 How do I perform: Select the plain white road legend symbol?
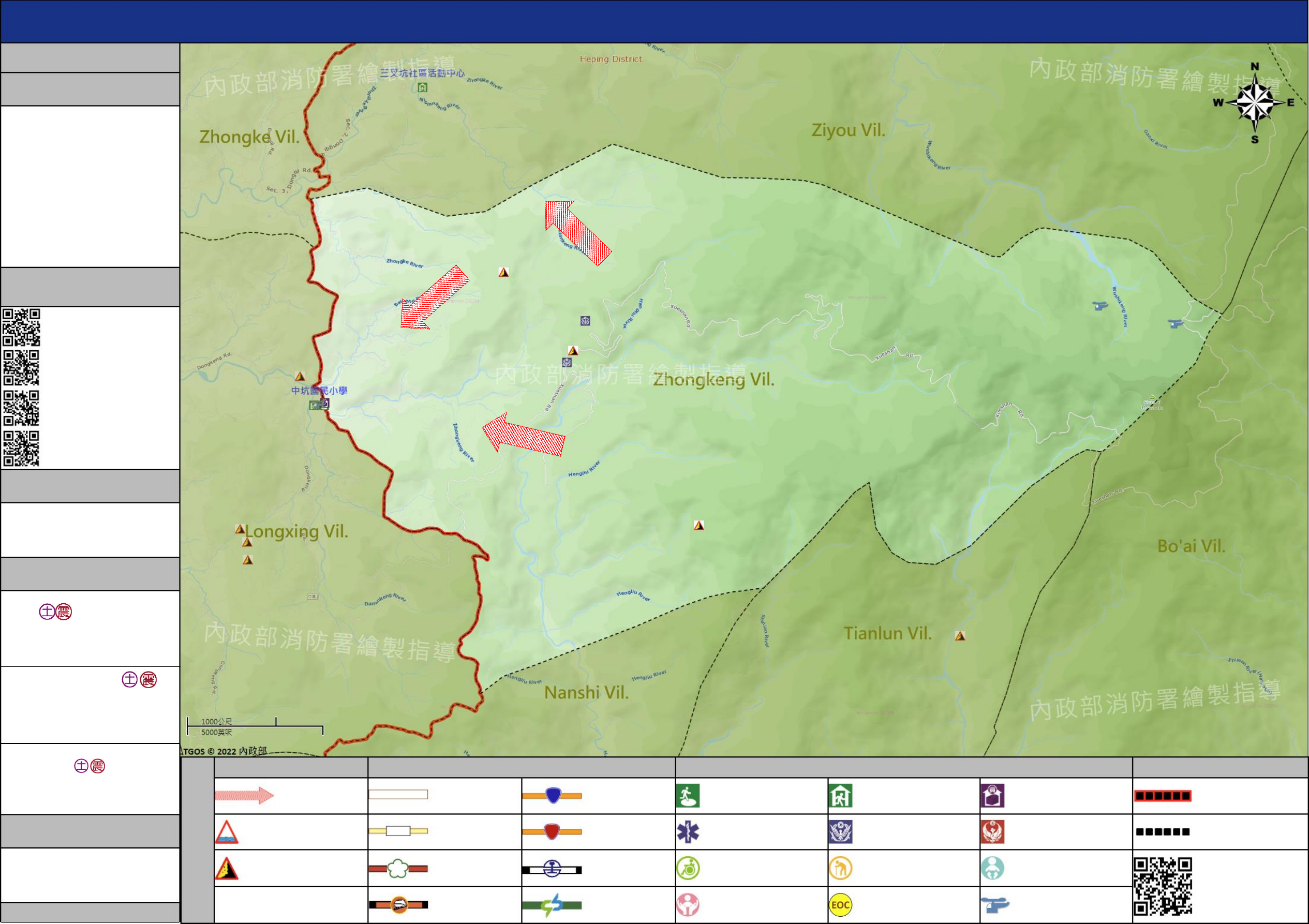[398, 795]
